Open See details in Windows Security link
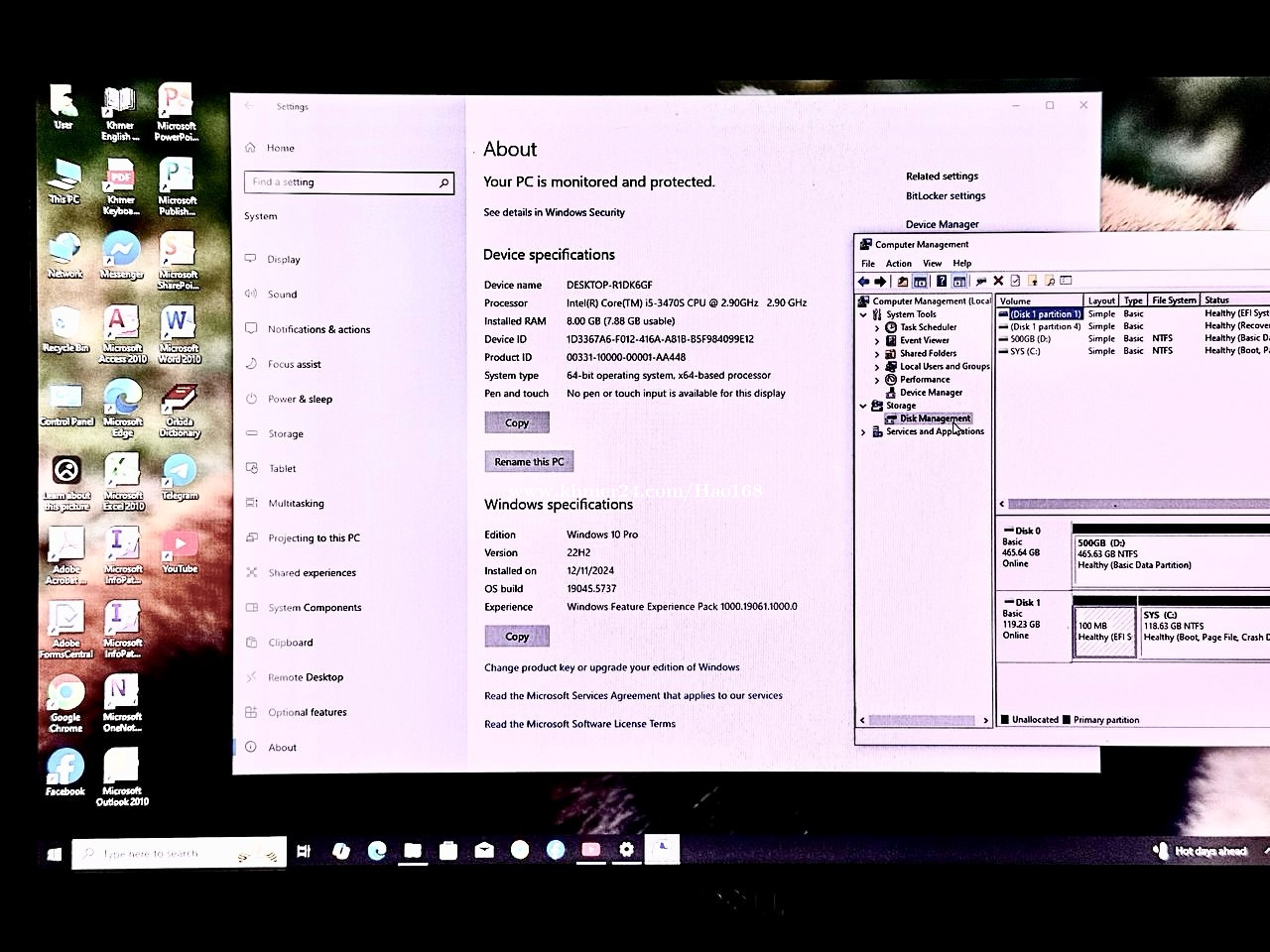Screen dimensions: 1270x952 coord(554,212)
